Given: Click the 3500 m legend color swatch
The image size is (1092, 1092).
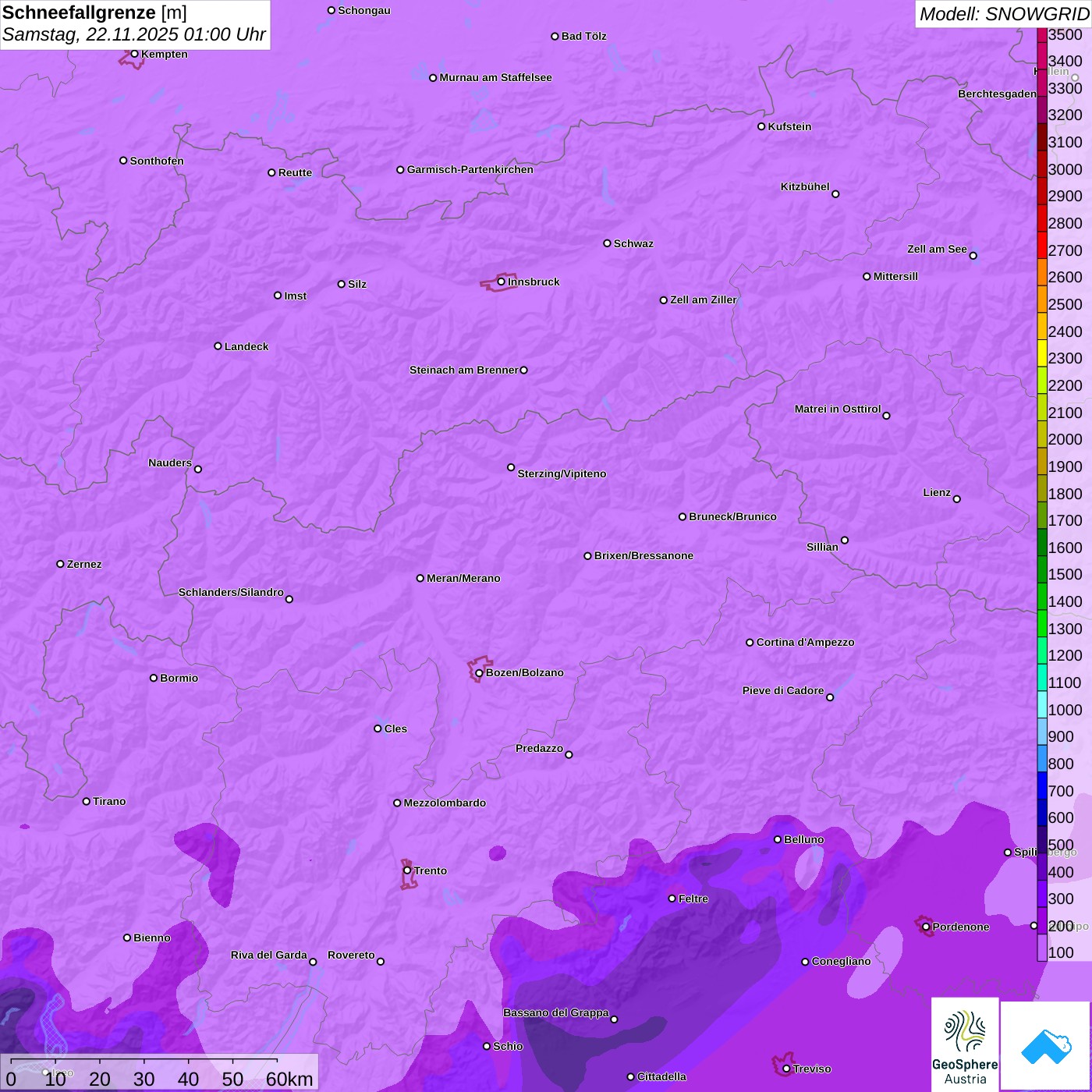Looking at the screenshot, I should [1042, 34].
